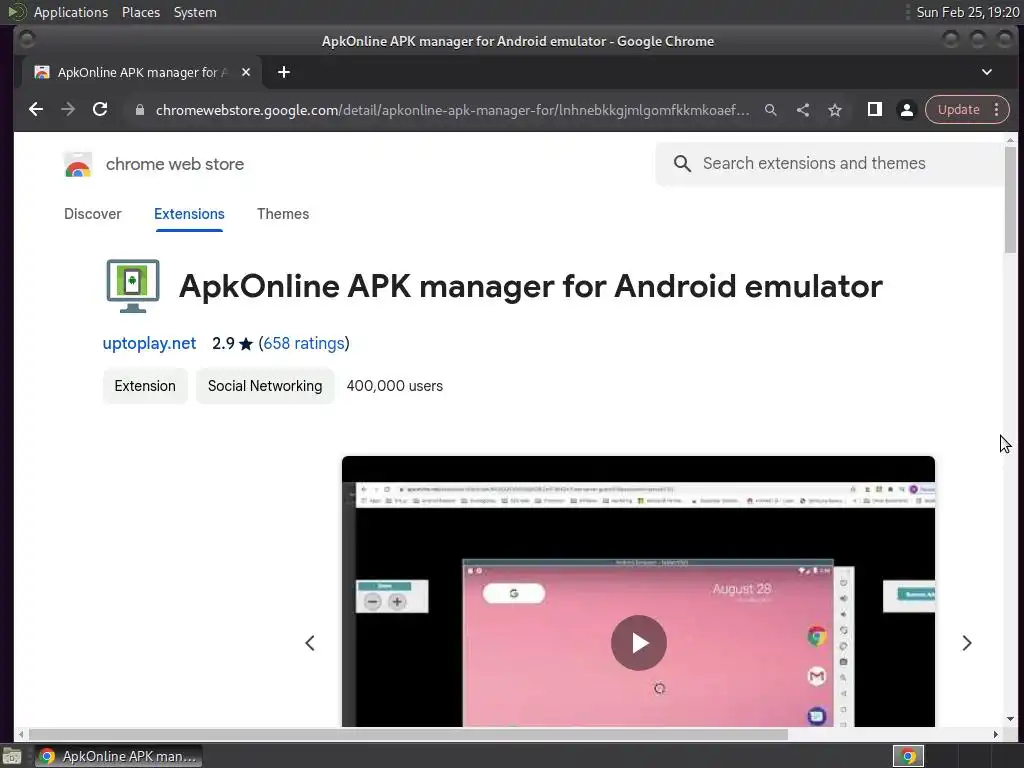Open the Chrome three-dot menu
The width and height of the screenshot is (1024, 768).
click(997, 110)
